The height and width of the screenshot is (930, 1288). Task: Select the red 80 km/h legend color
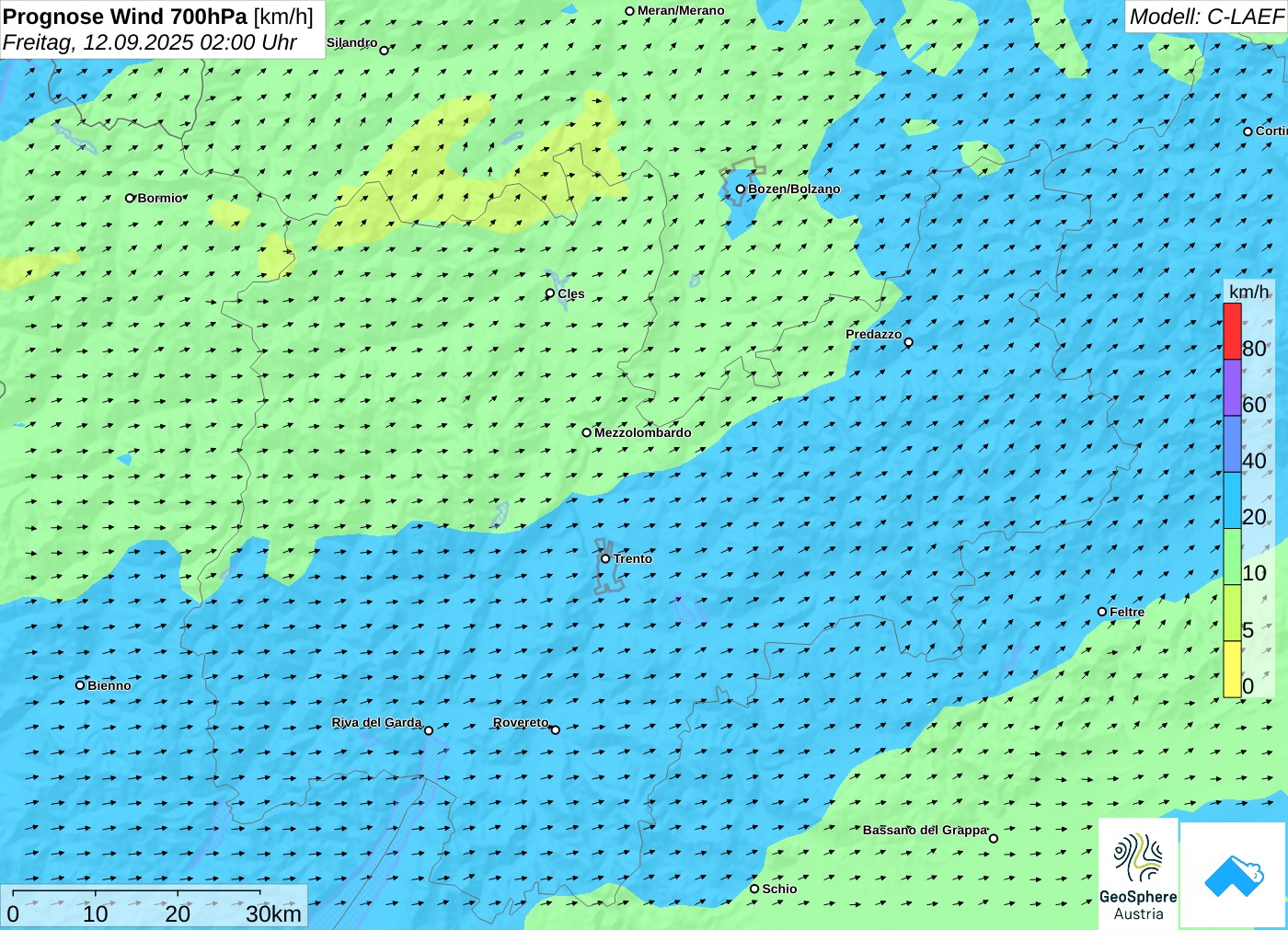(x=1232, y=331)
